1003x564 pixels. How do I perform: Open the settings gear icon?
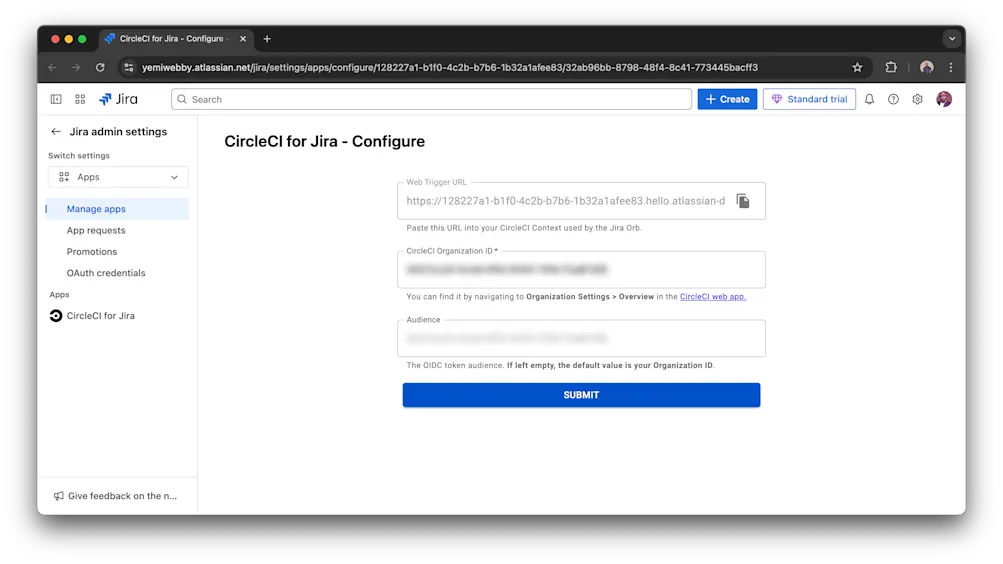(917, 99)
